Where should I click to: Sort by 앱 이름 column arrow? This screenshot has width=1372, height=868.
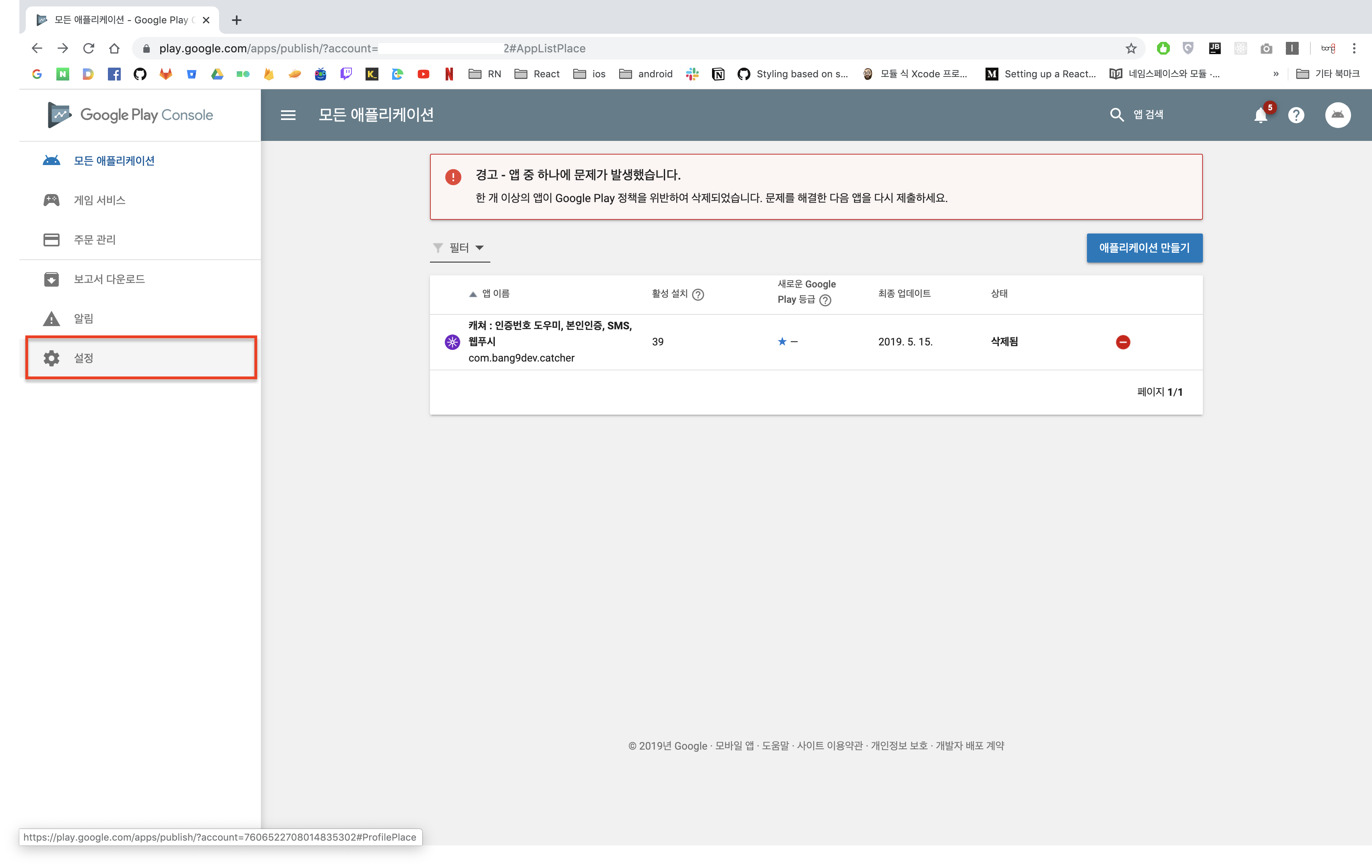pos(472,294)
